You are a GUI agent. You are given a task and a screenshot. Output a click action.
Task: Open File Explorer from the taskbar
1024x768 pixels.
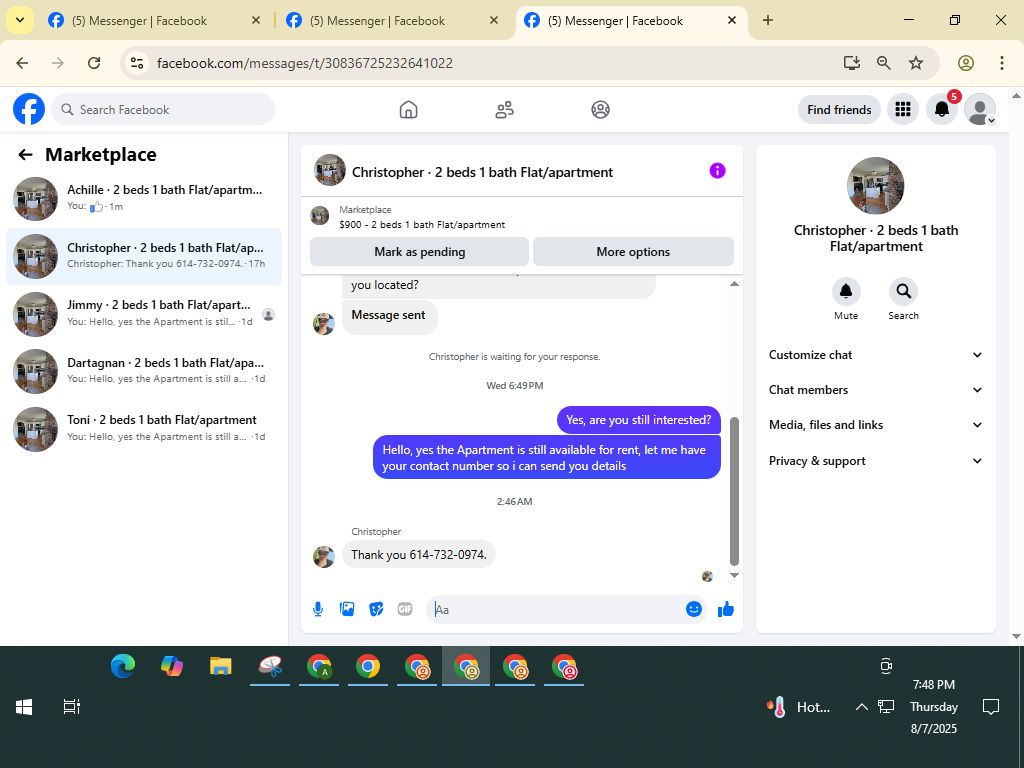[221, 667]
